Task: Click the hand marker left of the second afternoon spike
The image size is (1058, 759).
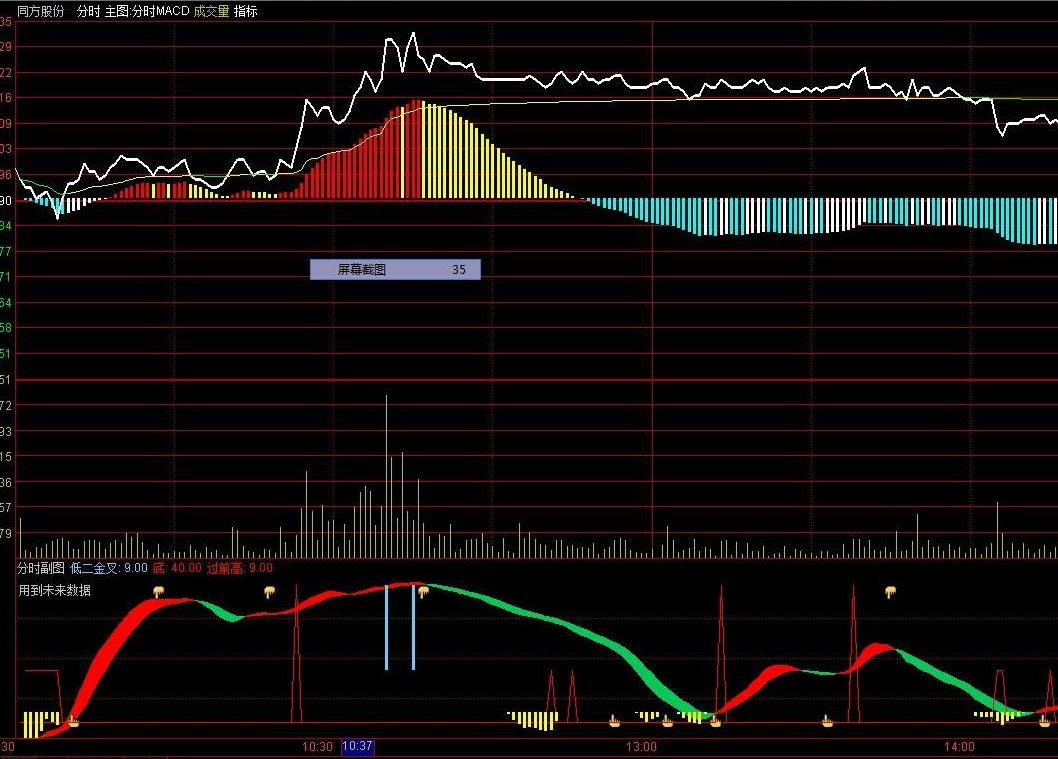Action: point(827,721)
